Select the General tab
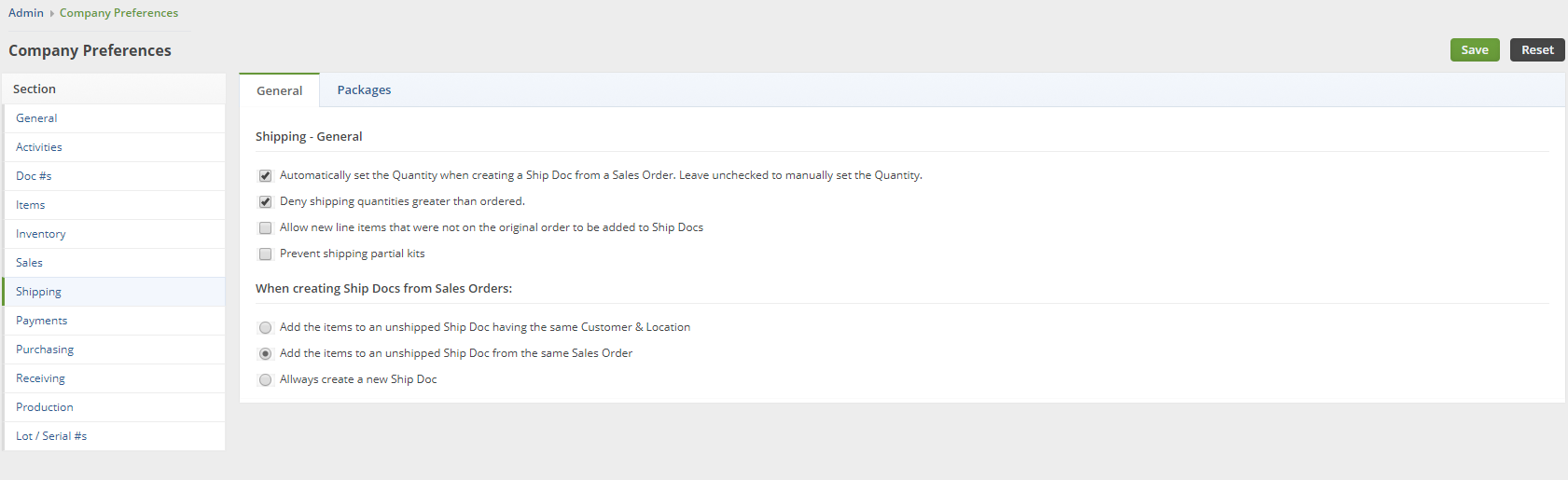Viewport: 1568px width, 480px height. (x=279, y=90)
